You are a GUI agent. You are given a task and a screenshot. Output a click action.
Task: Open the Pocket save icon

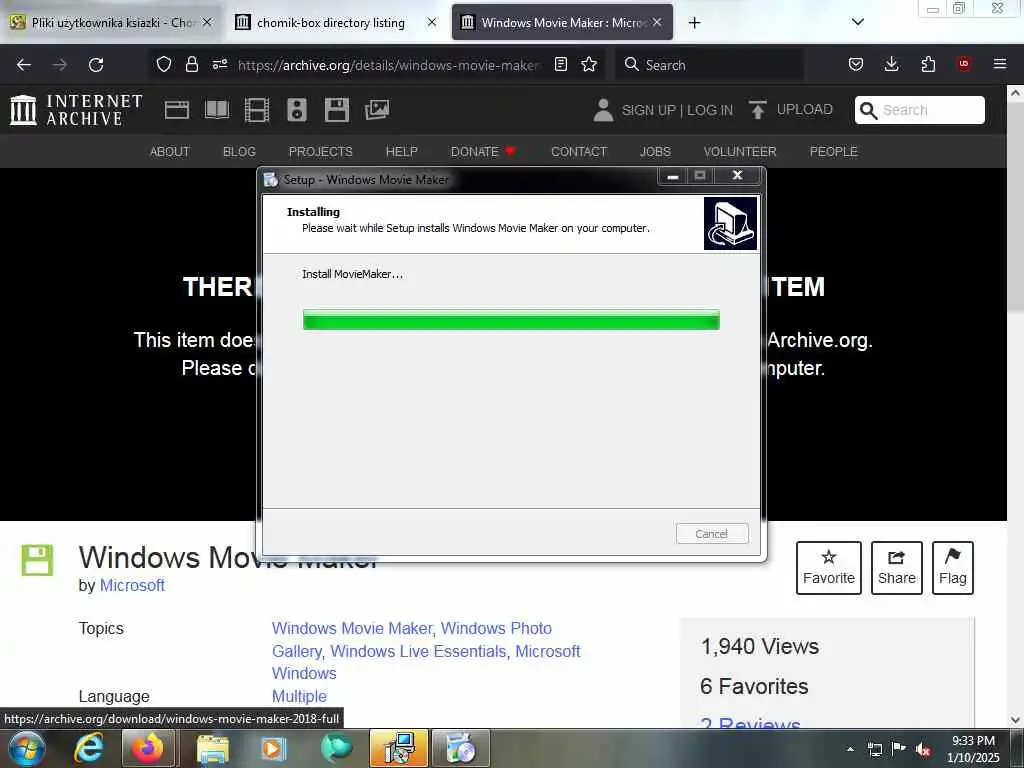coord(856,64)
